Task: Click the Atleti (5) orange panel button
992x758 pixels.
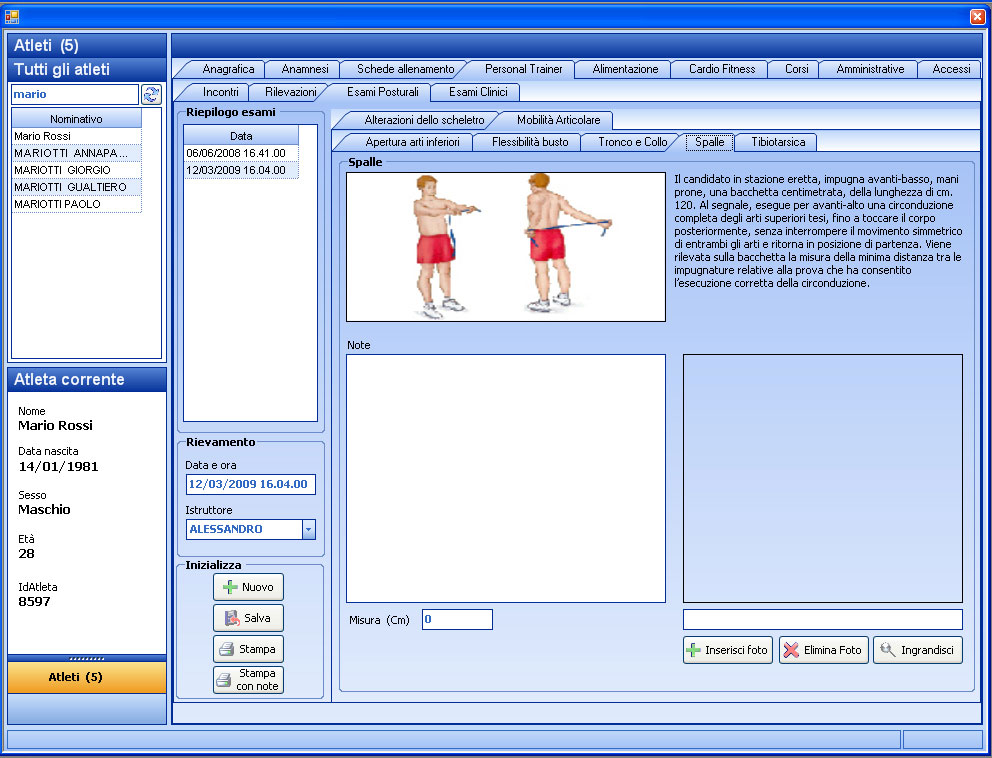Action: click(87, 677)
